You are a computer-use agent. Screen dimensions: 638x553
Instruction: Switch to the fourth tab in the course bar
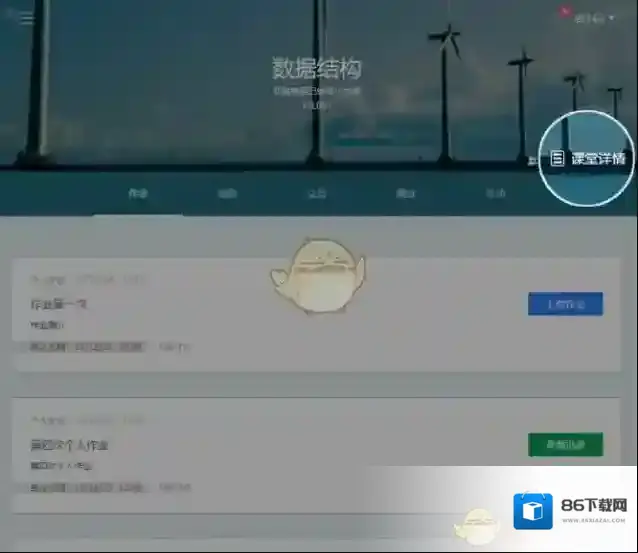pyautogui.click(x=406, y=193)
